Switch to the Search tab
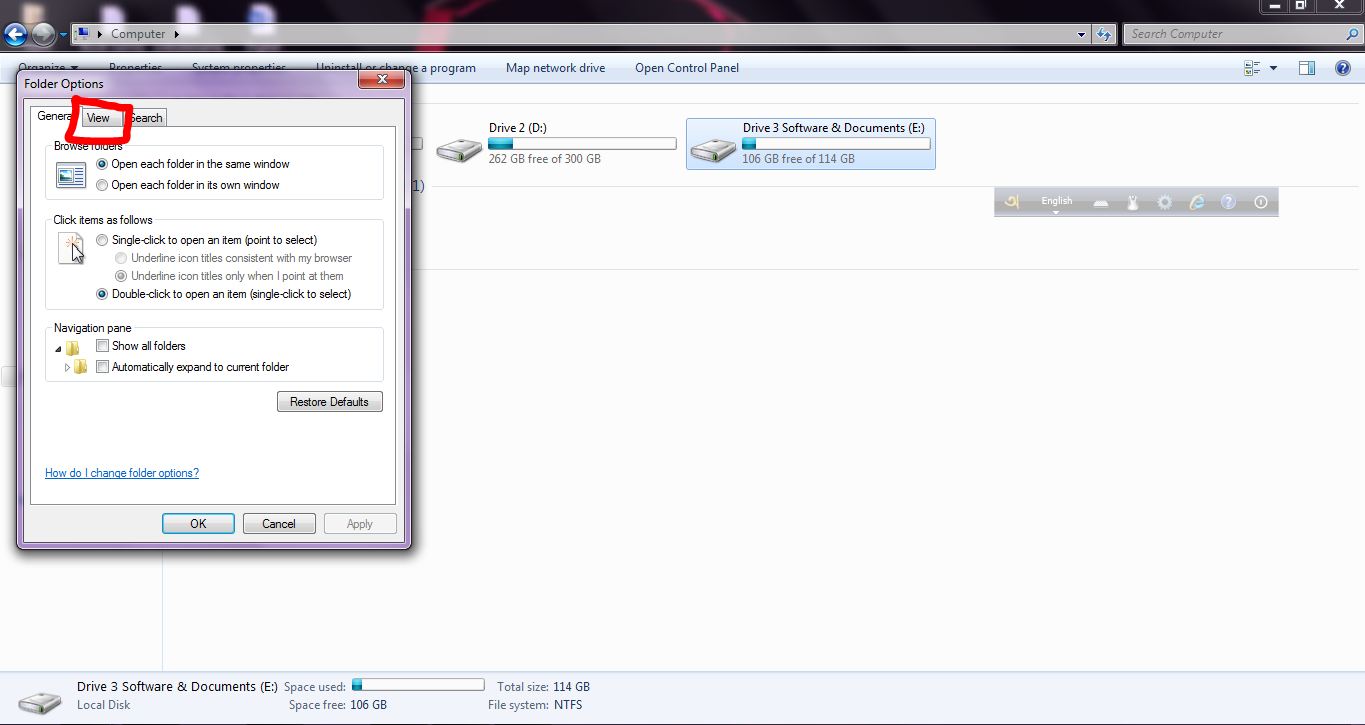The width and height of the screenshot is (1365, 725). (146, 117)
